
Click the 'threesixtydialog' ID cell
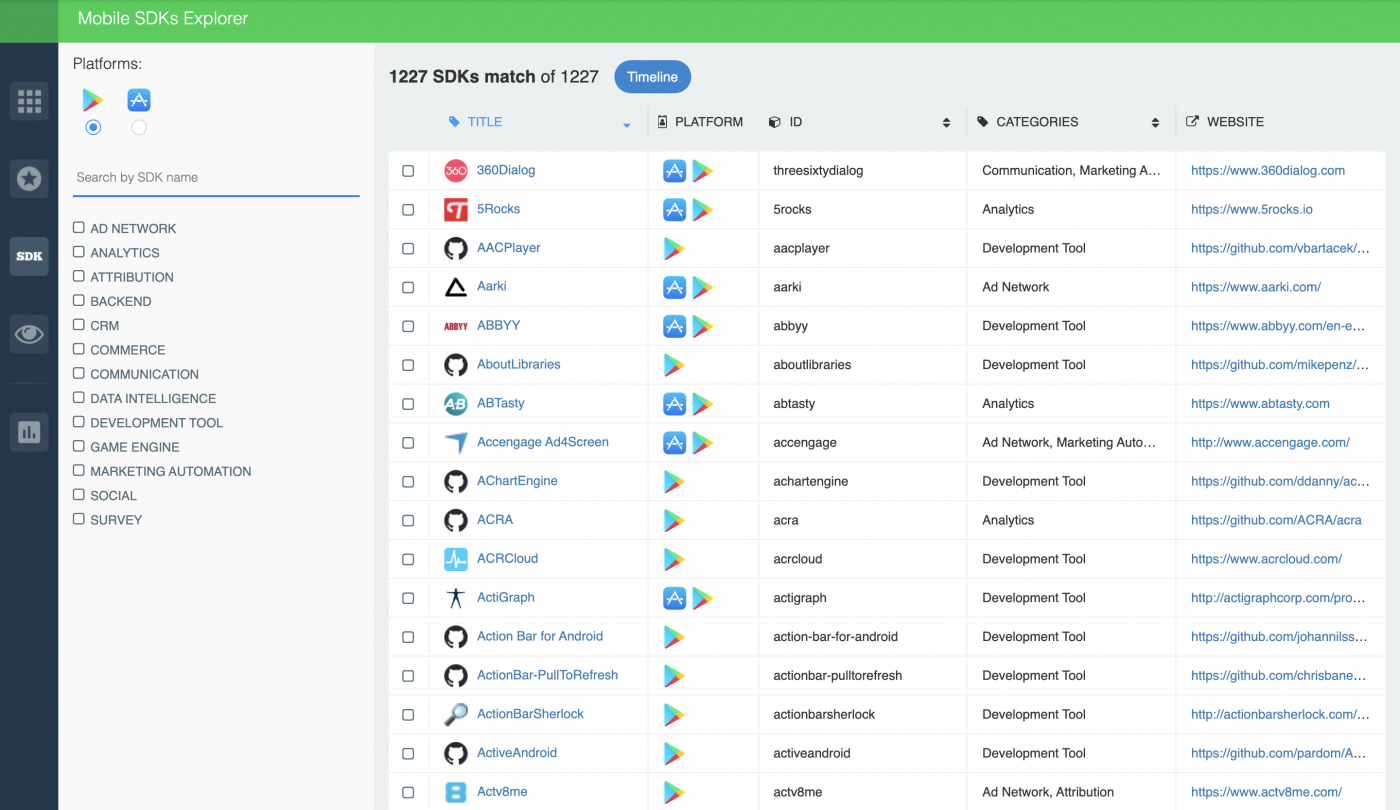click(818, 171)
